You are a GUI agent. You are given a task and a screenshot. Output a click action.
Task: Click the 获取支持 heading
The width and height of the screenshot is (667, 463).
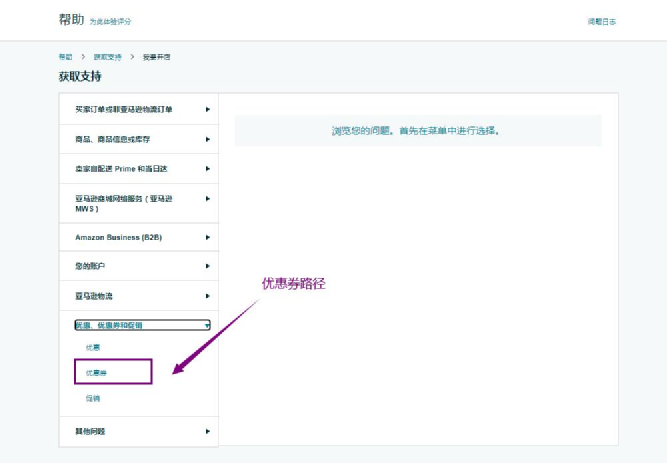click(x=80, y=77)
